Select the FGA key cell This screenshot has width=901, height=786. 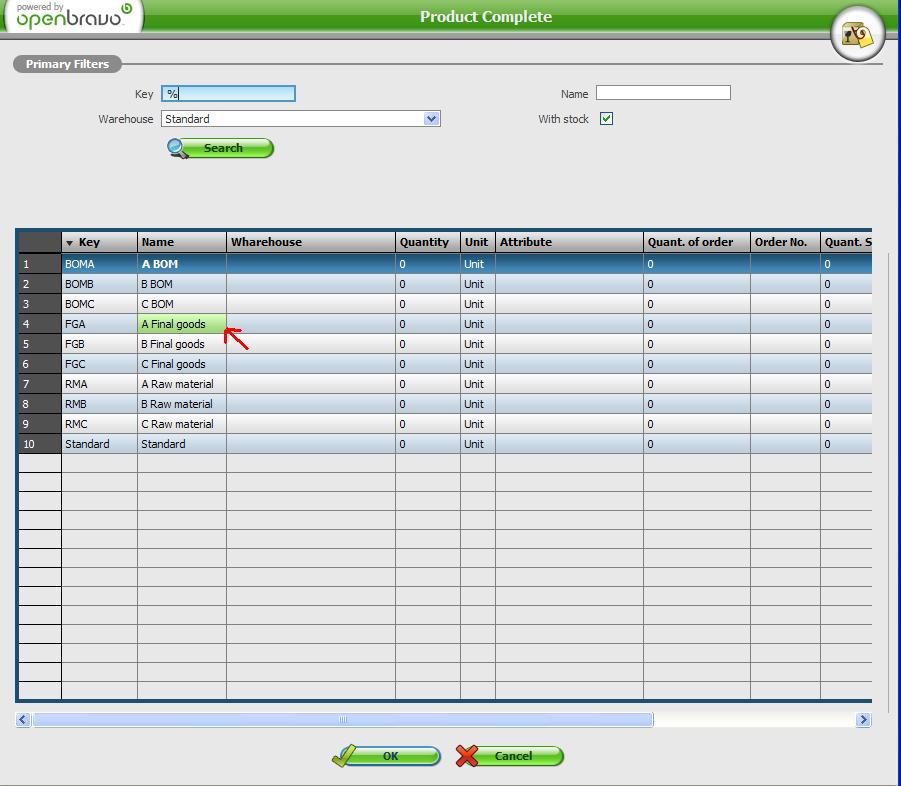tap(99, 324)
